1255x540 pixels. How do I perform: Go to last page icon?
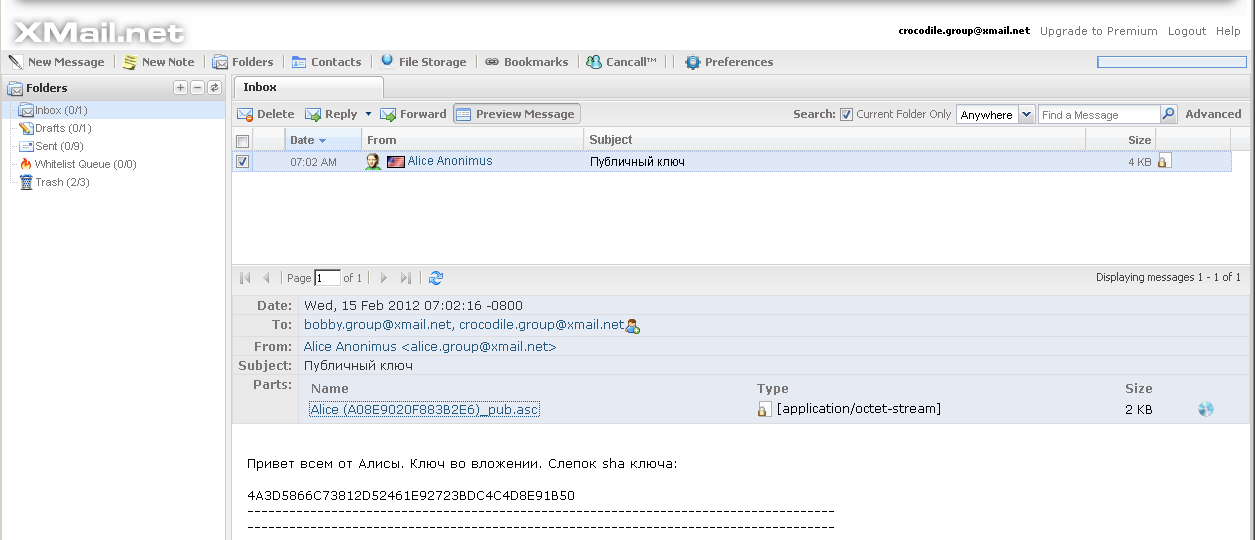[x=405, y=278]
